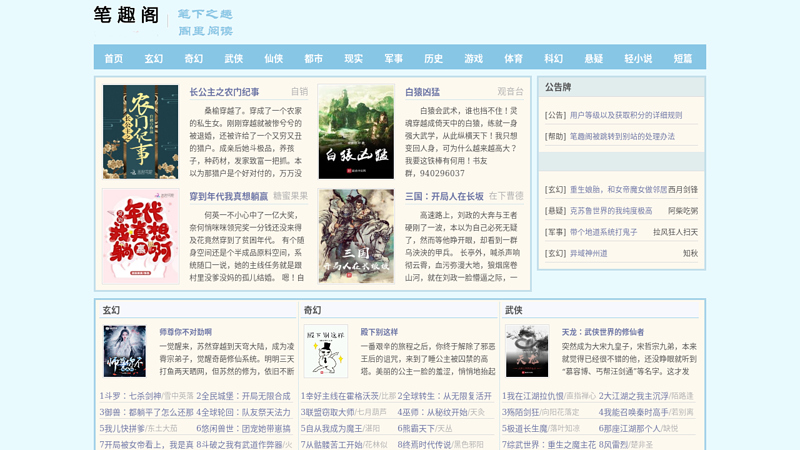Open the 首页 navigation tab

click(114, 59)
